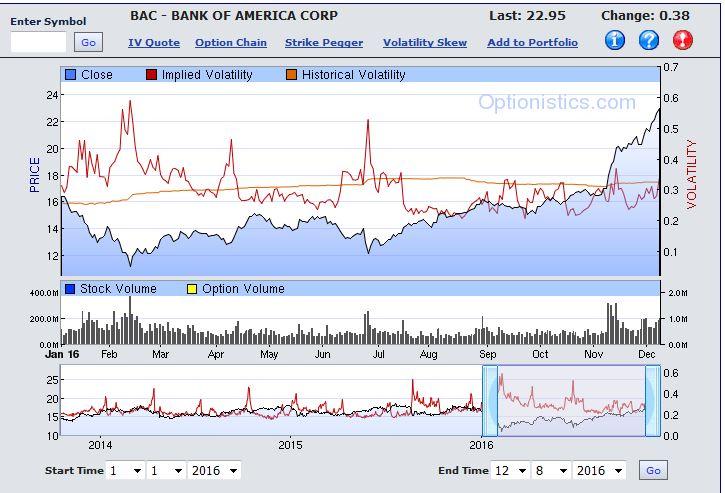Open the blue question mark help icon
725x493 pixels.
649,40
